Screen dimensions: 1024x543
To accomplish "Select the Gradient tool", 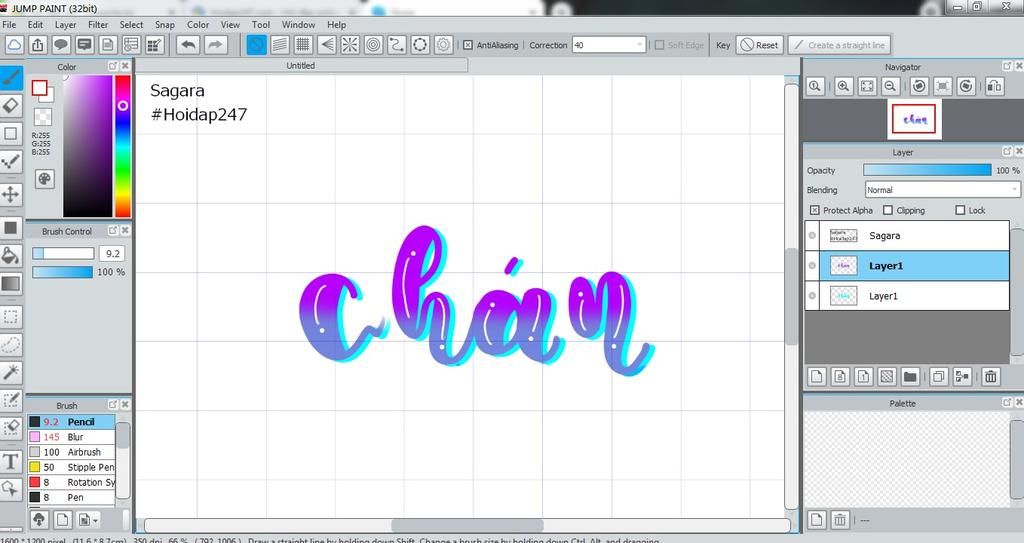I will (x=11, y=284).
